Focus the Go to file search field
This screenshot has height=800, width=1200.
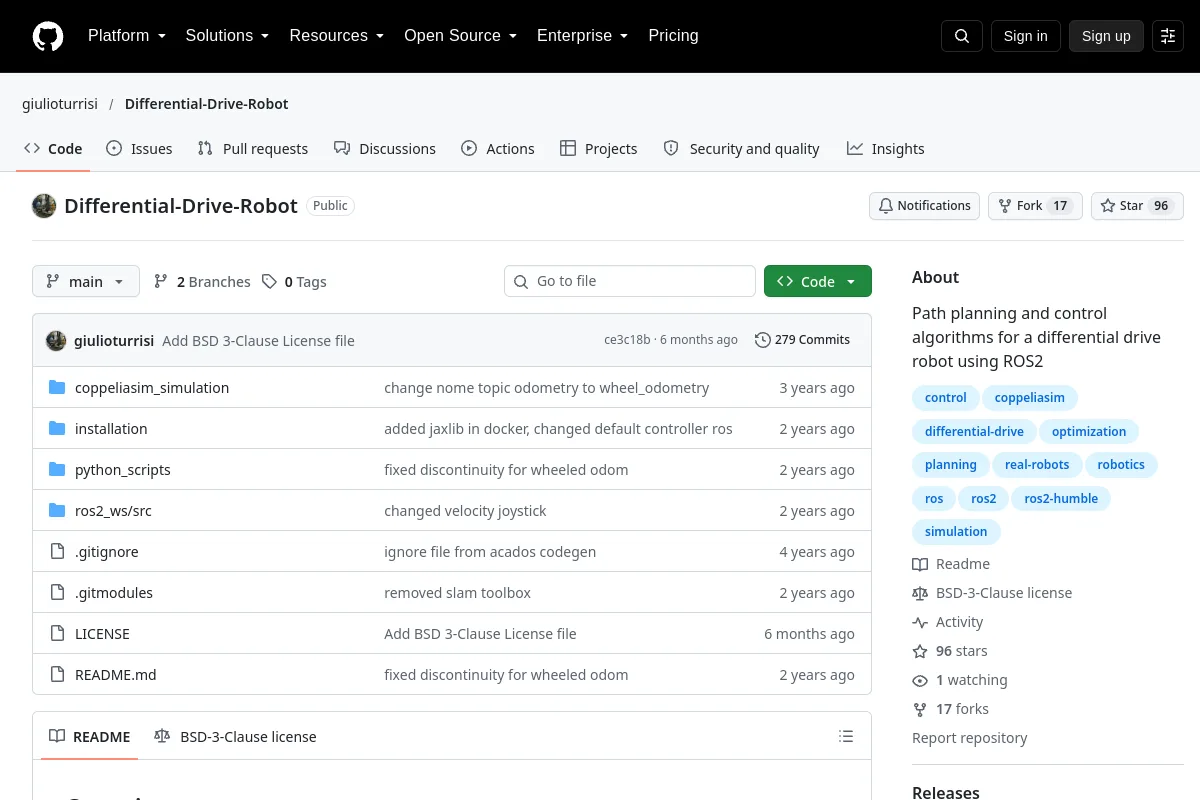(x=630, y=282)
